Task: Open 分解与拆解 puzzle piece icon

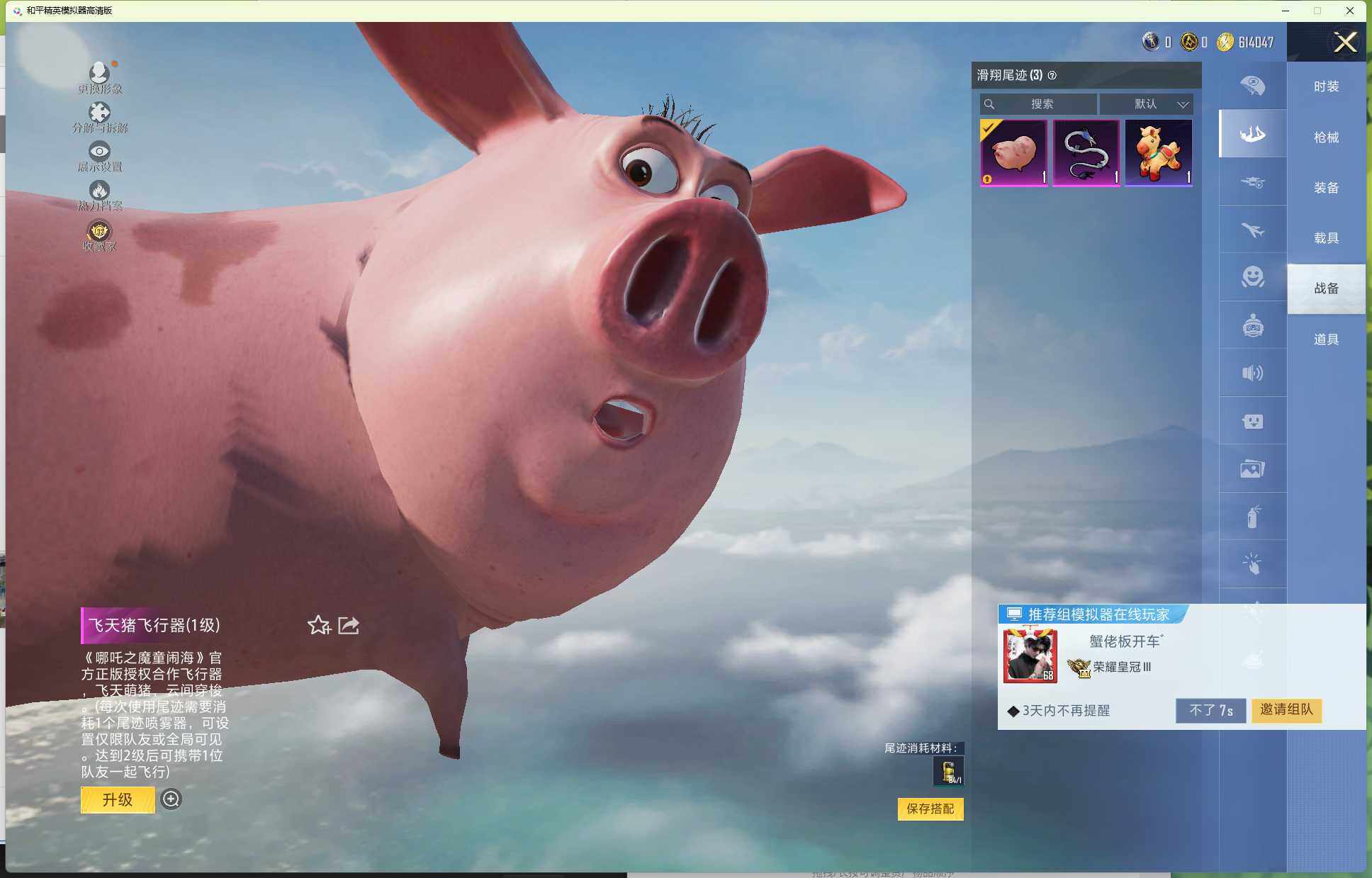Action: pos(99,113)
